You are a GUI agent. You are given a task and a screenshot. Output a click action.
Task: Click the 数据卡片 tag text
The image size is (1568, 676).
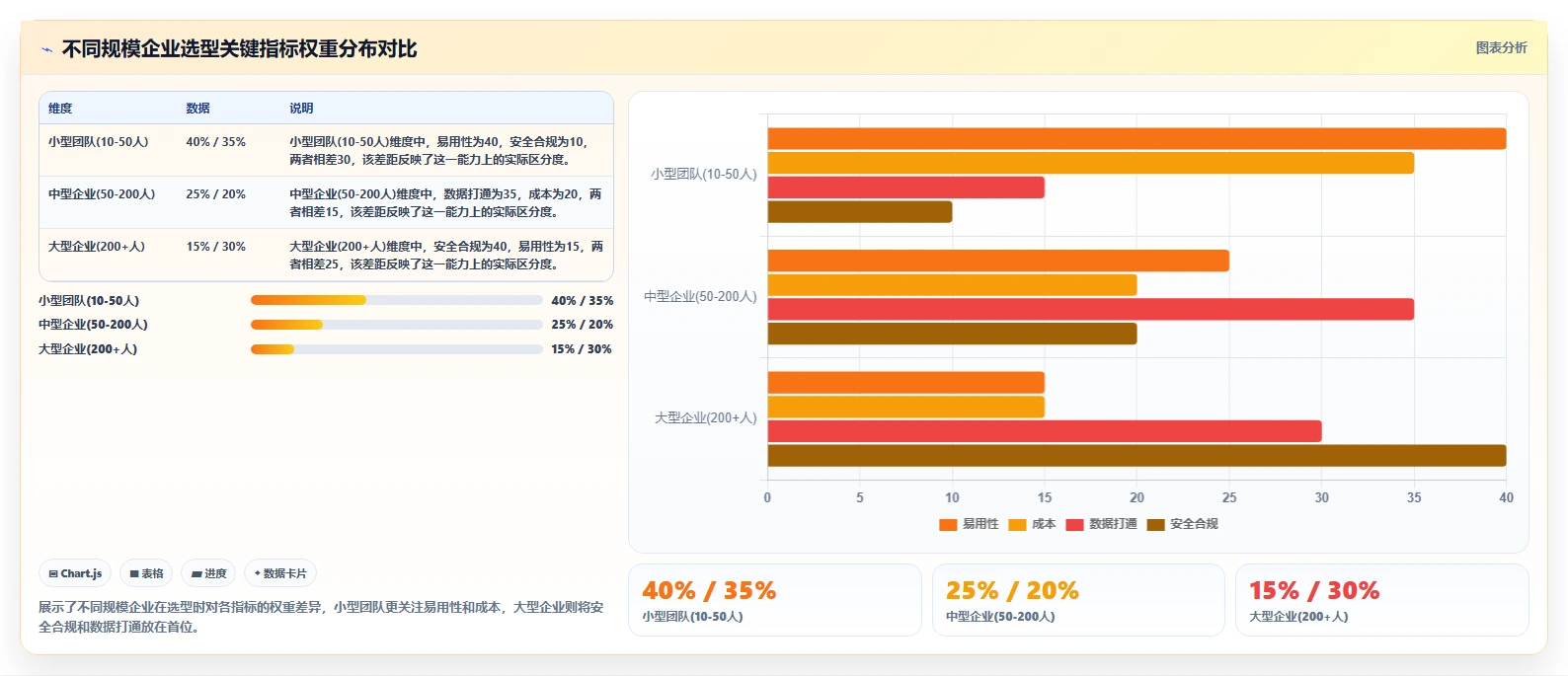(x=285, y=573)
